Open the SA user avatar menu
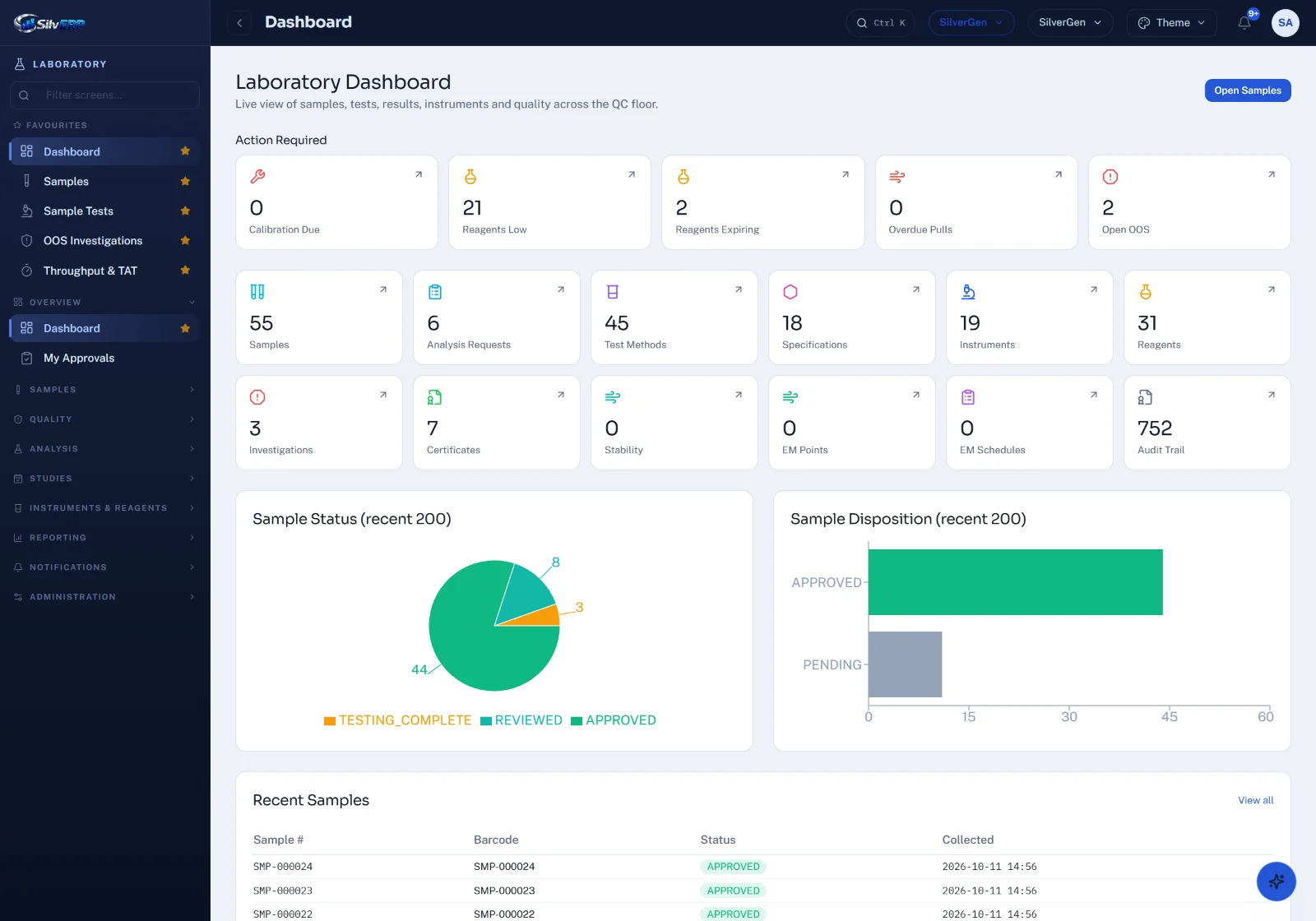This screenshot has height=921, width=1316. coord(1285,23)
